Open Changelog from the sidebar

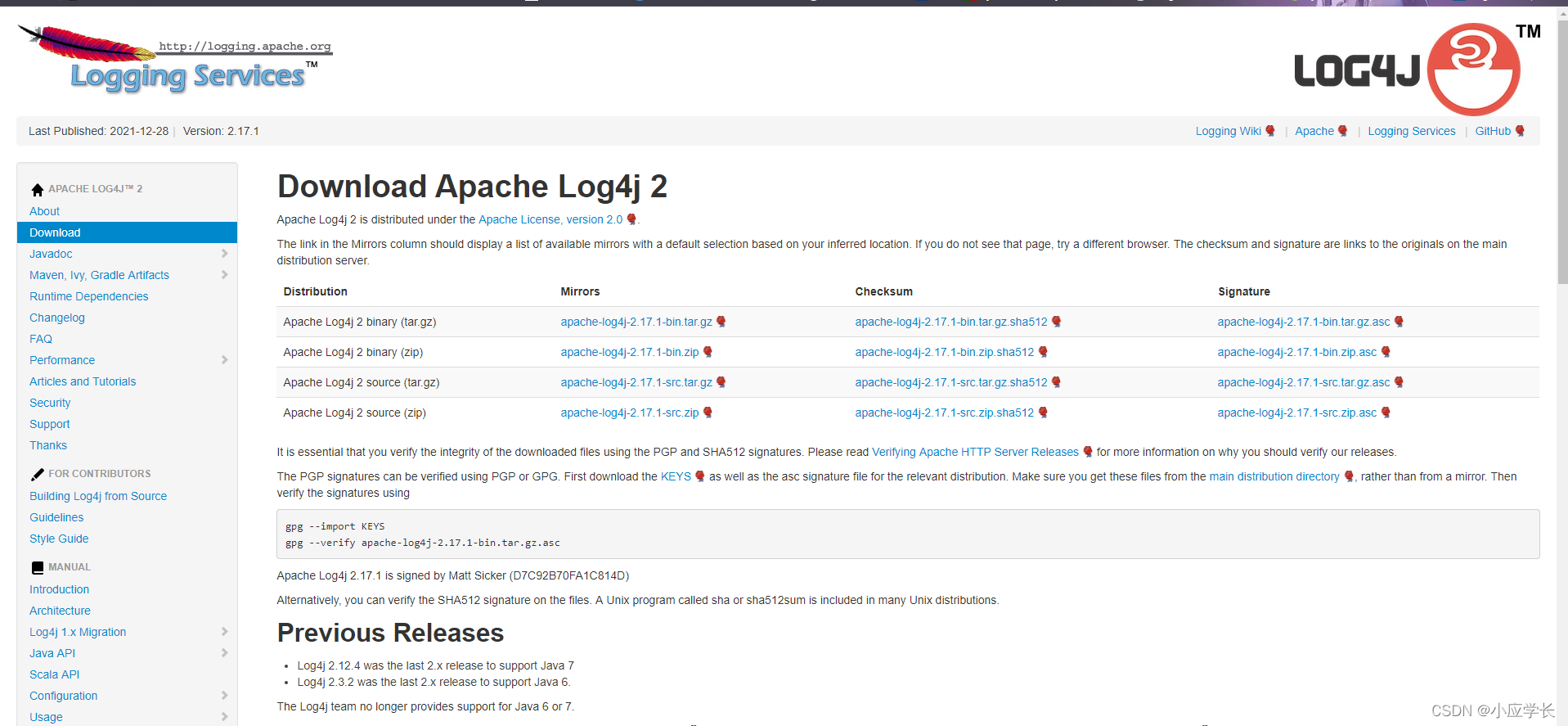(x=57, y=318)
